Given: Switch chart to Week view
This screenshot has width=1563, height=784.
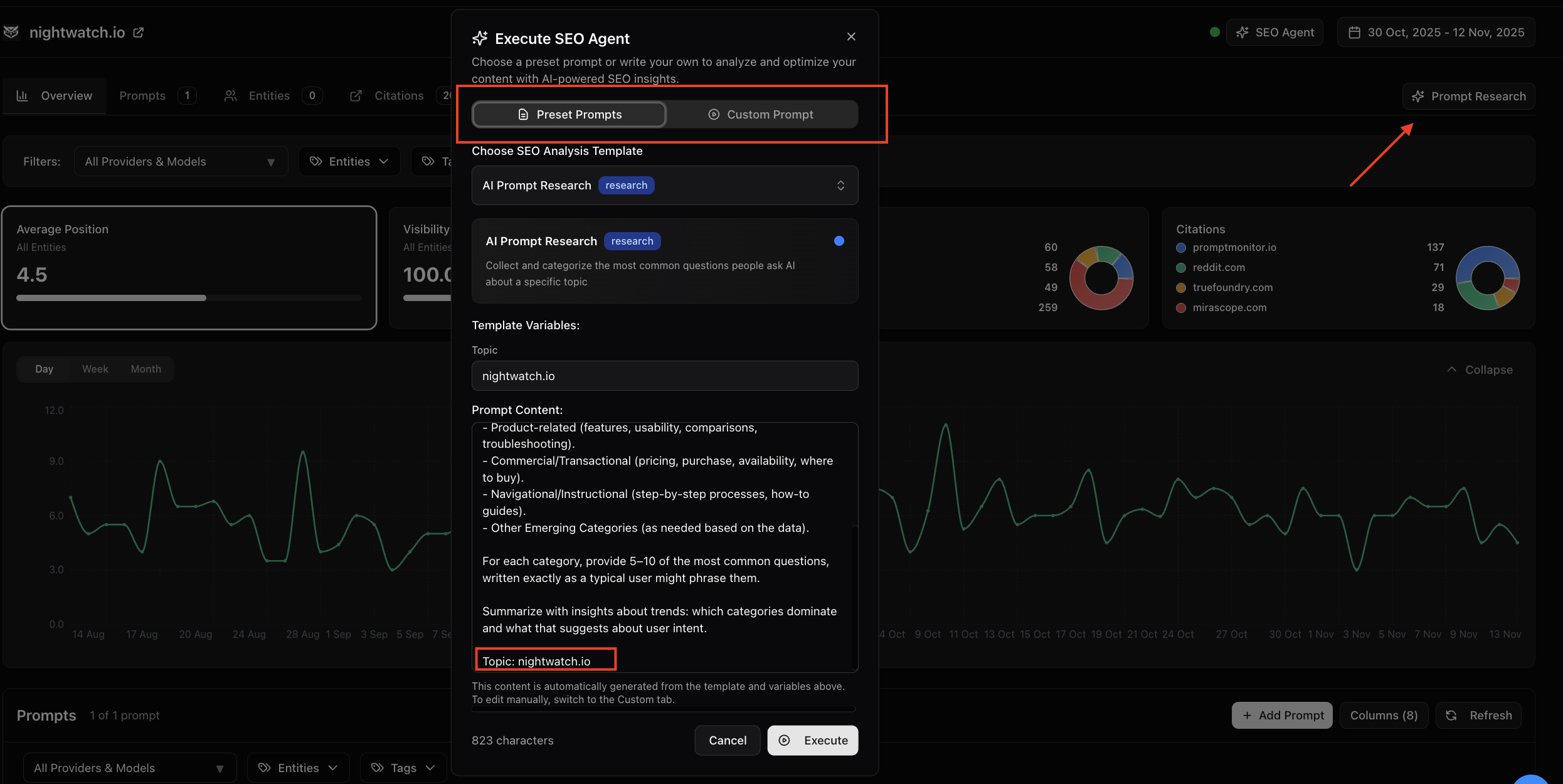Looking at the screenshot, I should [x=95, y=369].
